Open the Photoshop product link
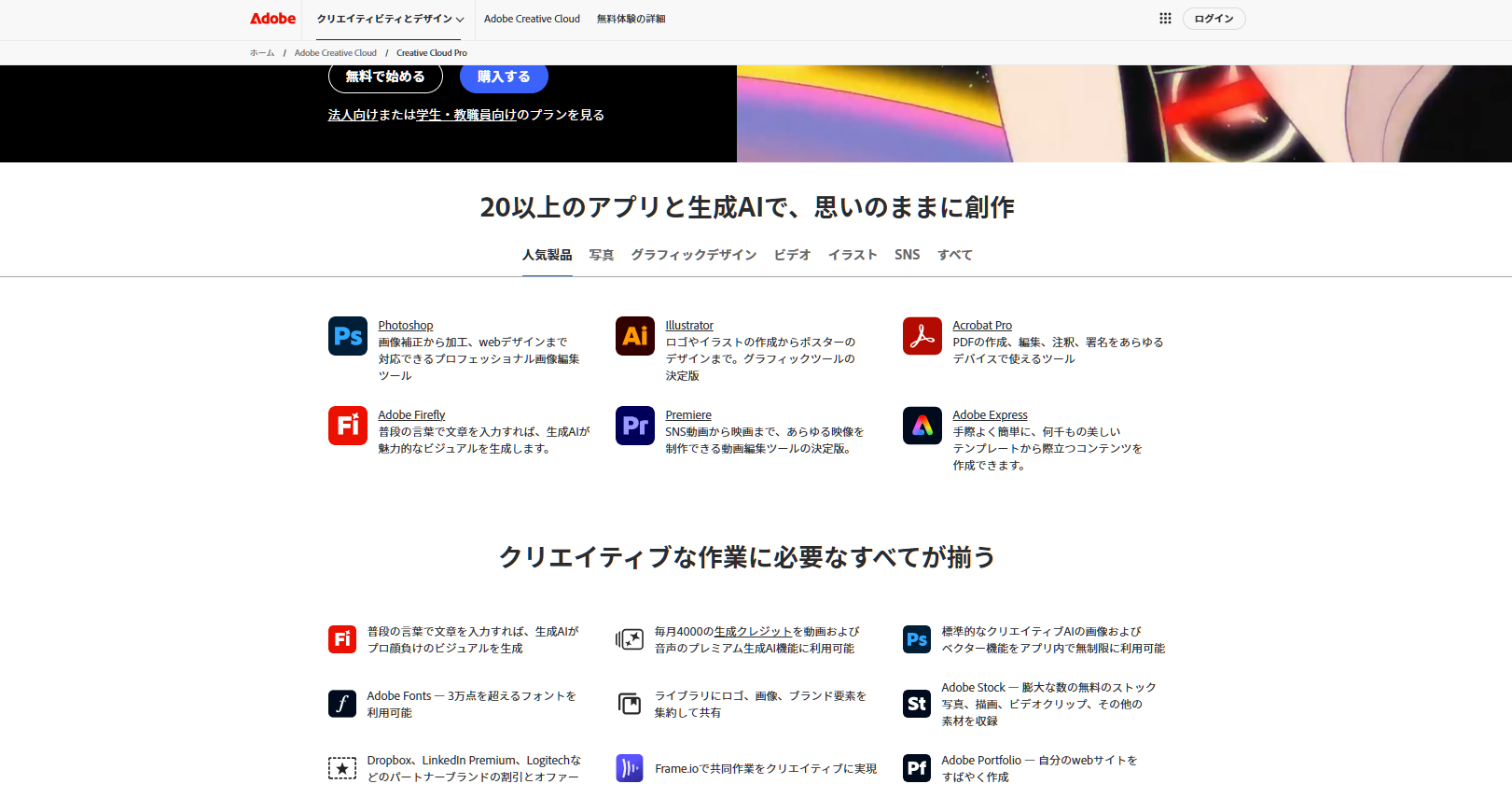1512x798 pixels. click(406, 326)
